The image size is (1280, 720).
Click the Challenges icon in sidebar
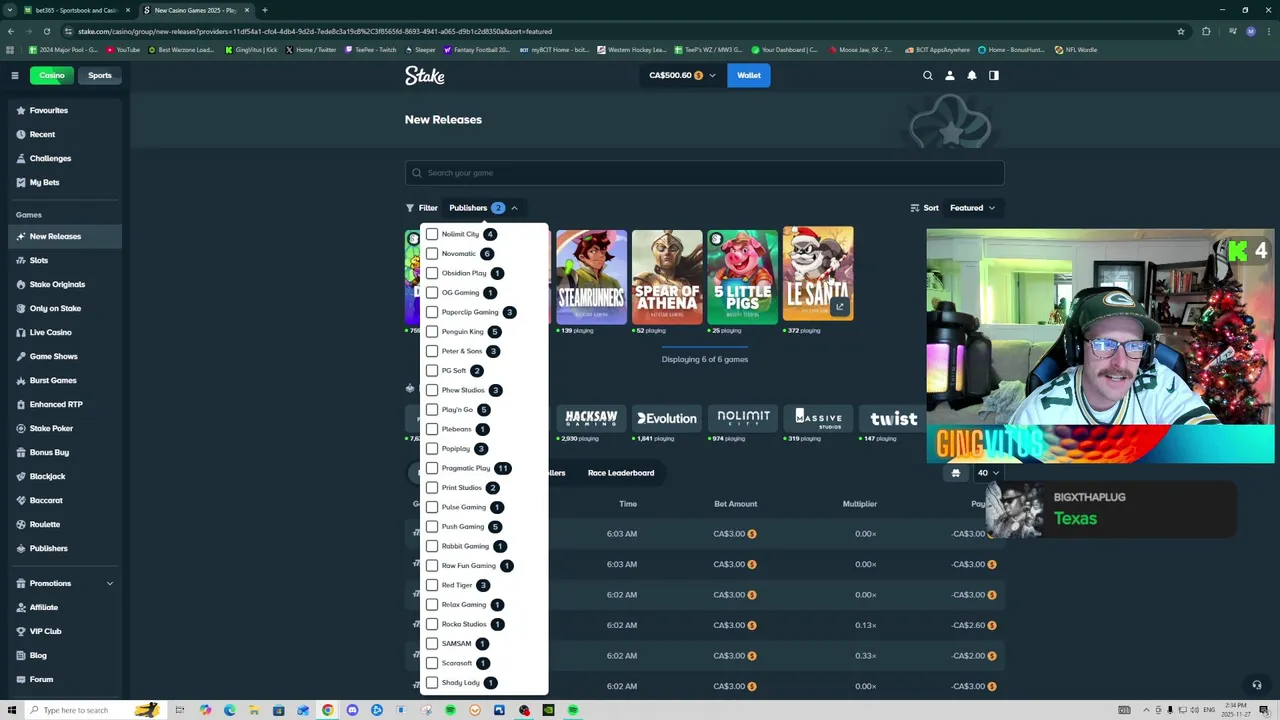tap(21, 158)
